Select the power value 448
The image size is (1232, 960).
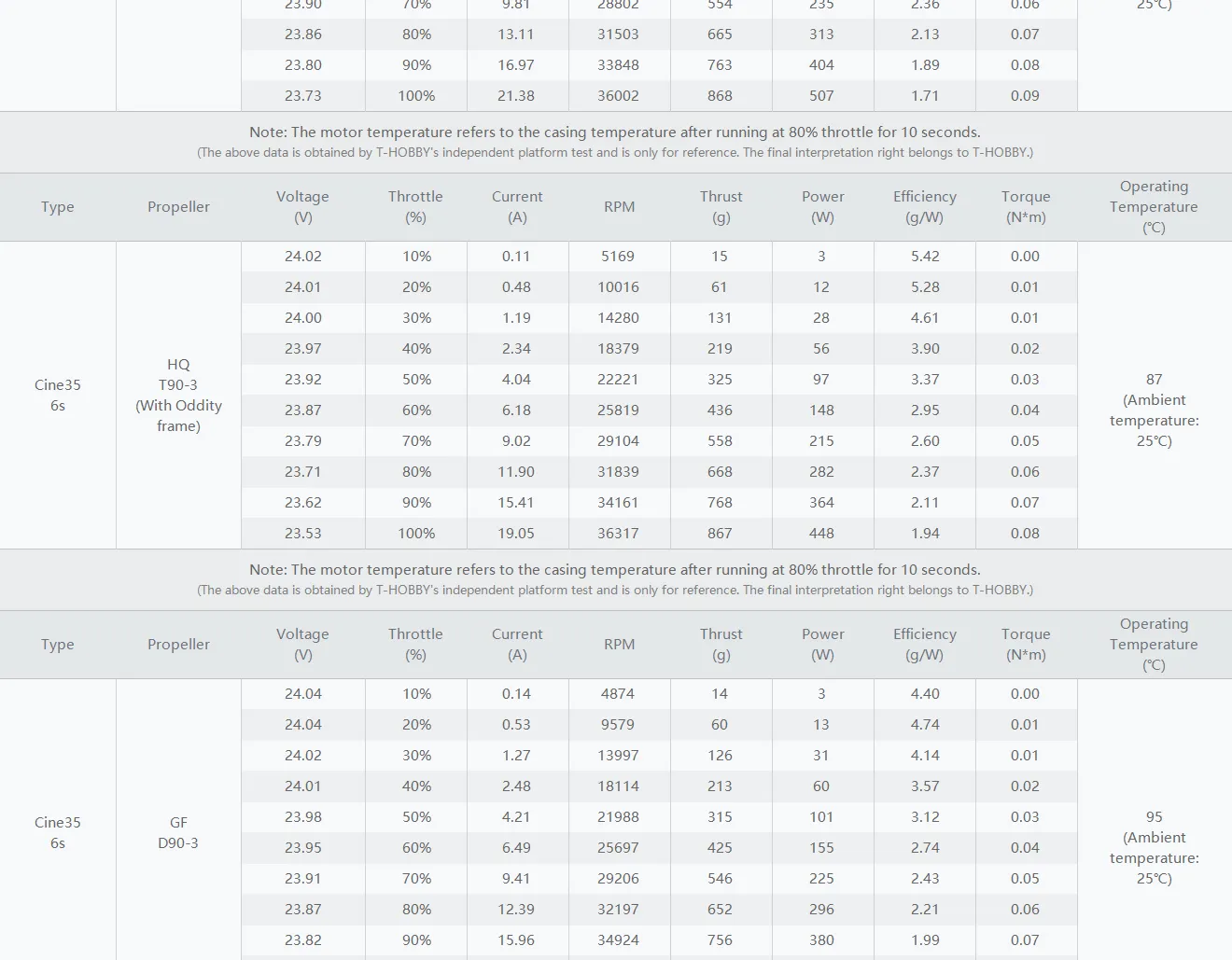click(821, 534)
